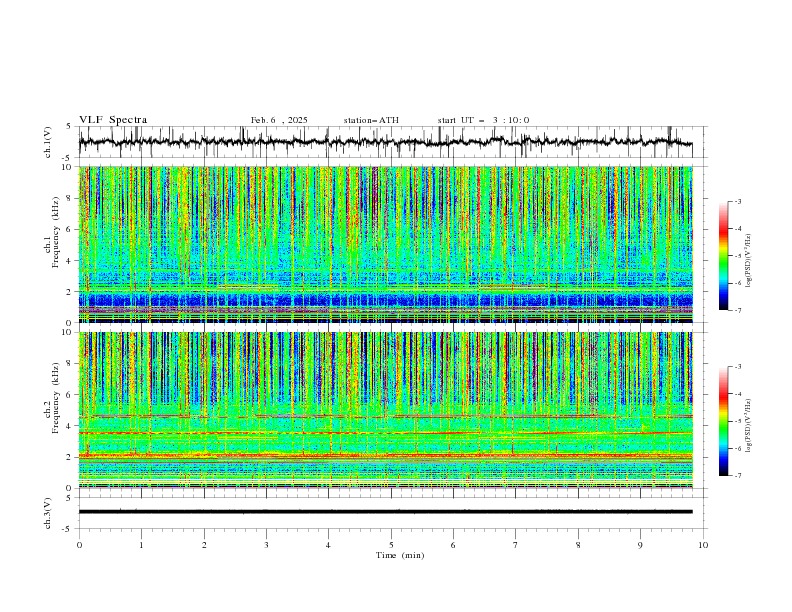Image resolution: width=792 pixels, height=612 pixels.
Task: Click the "start UT = 3 :10: 0" text
Action: tap(483, 120)
